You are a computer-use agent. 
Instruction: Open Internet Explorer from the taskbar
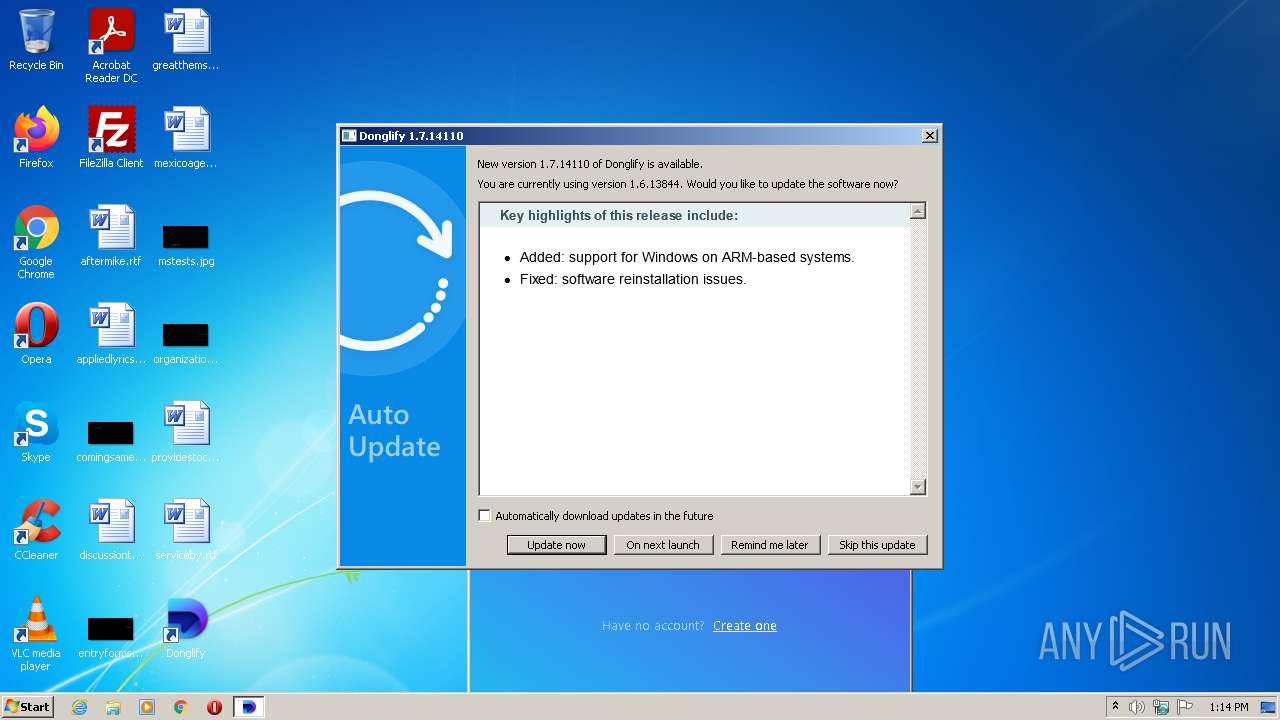pos(79,707)
